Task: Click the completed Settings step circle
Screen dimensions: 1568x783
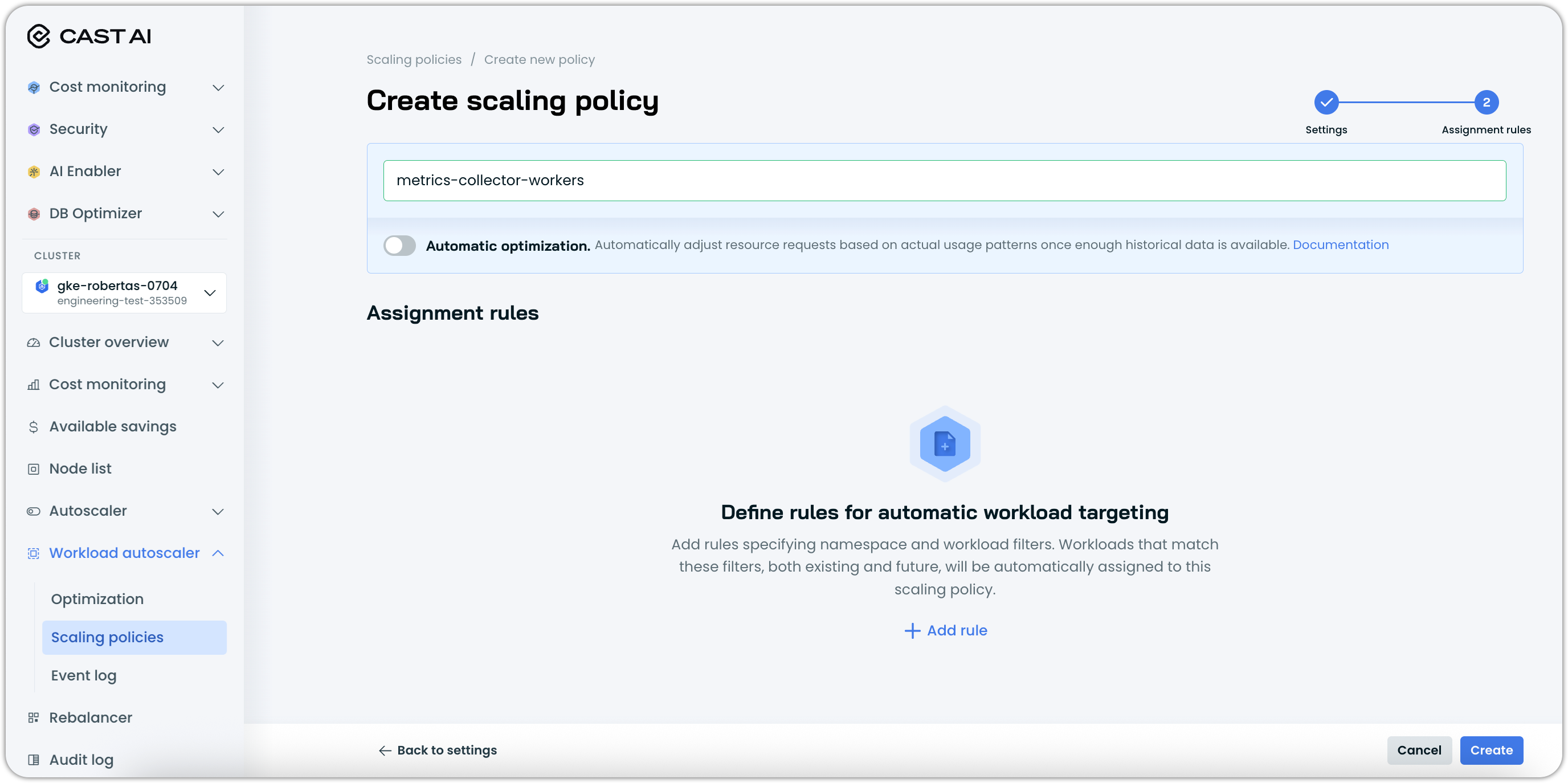Action: [1326, 102]
